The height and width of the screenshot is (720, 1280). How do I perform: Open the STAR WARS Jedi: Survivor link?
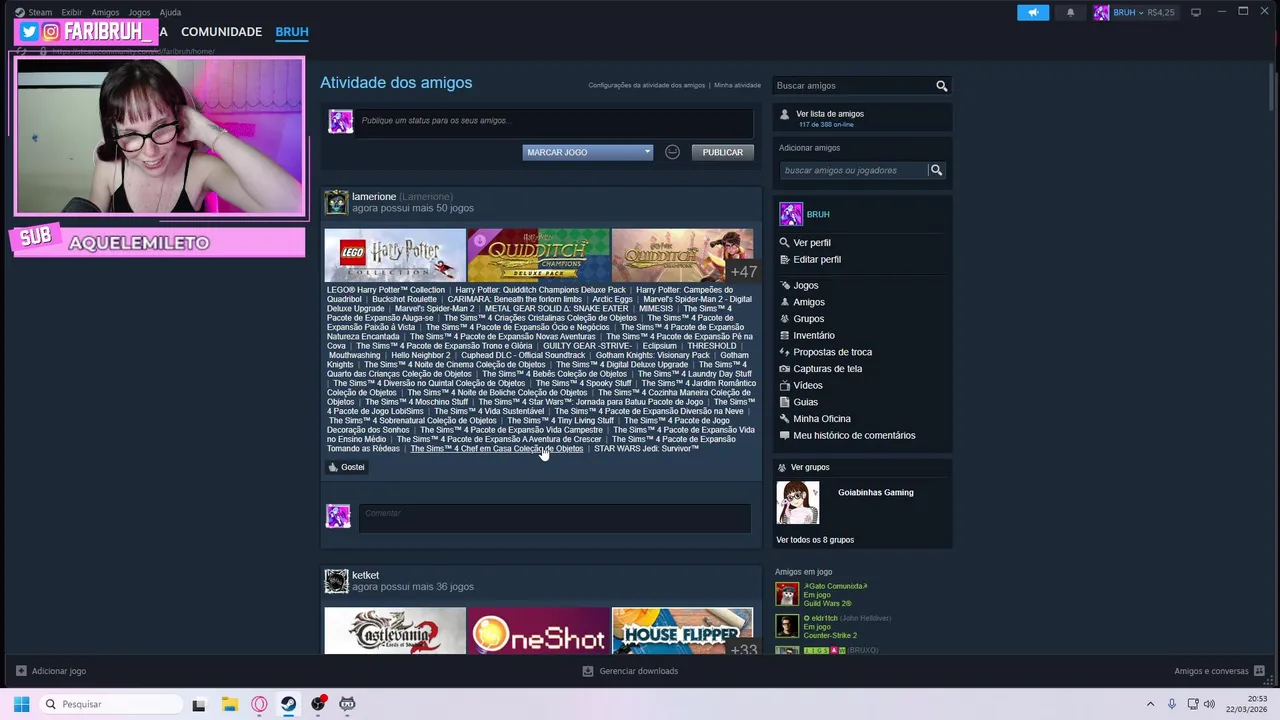tap(646, 449)
